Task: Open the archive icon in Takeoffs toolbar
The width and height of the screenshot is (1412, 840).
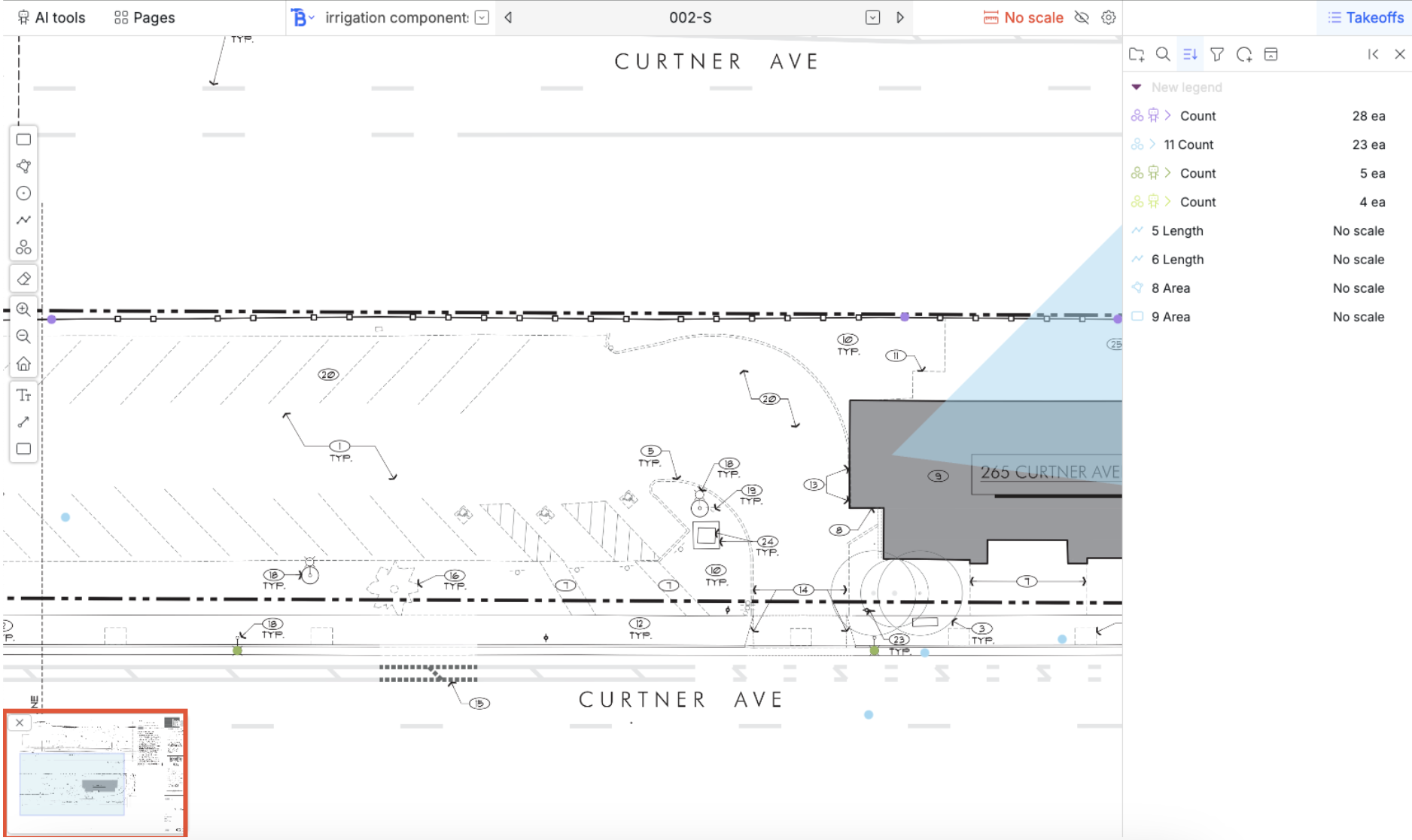Action: 1271,54
